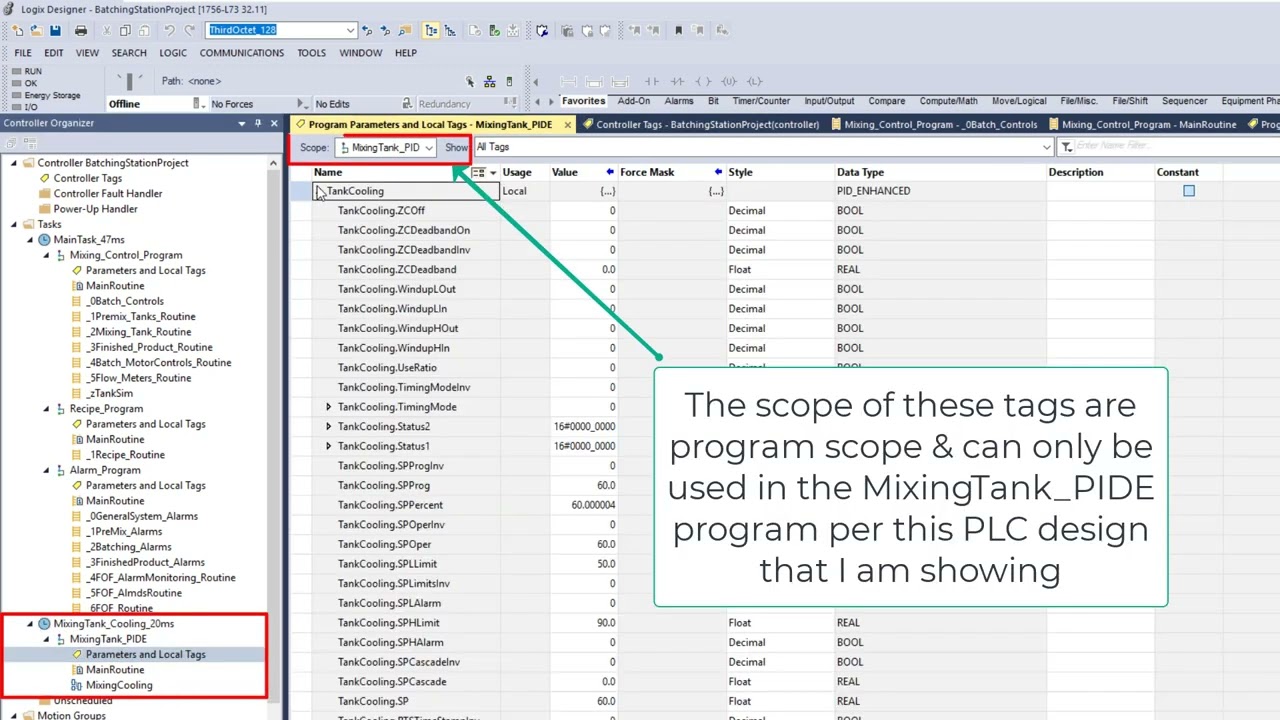This screenshot has height=720, width=1280.
Task: Select the _2Mixing_Tank_Routine in organizer
Action: tap(139, 332)
